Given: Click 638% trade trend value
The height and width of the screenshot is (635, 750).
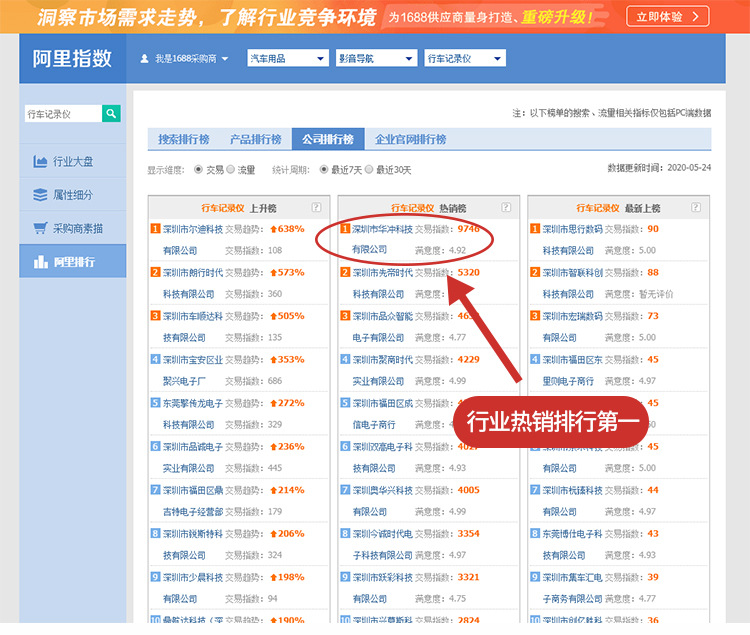Looking at the screenshot, I should tap(287, 229).
